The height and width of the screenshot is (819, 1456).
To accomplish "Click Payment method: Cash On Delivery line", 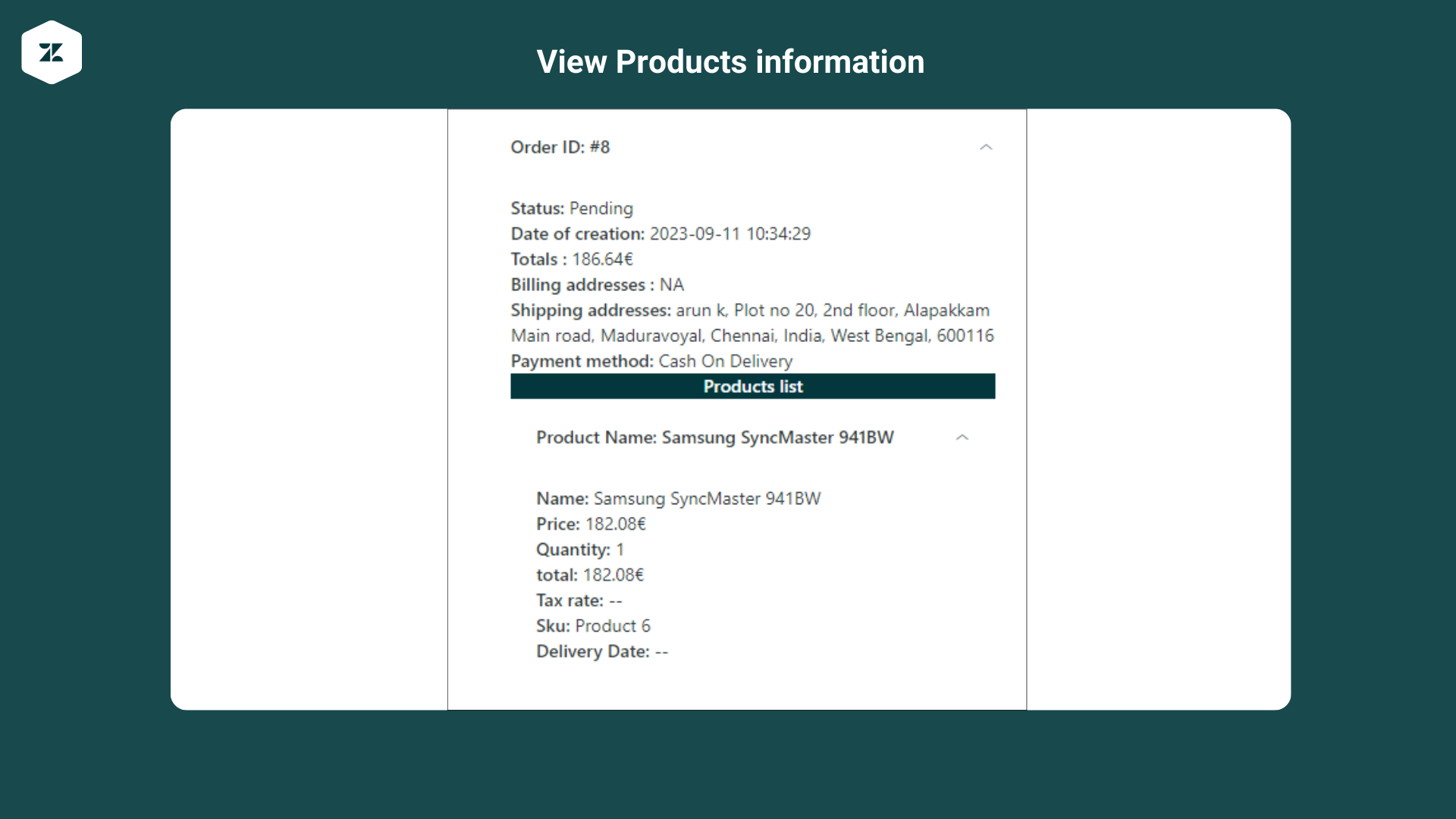I will point(651,361).
